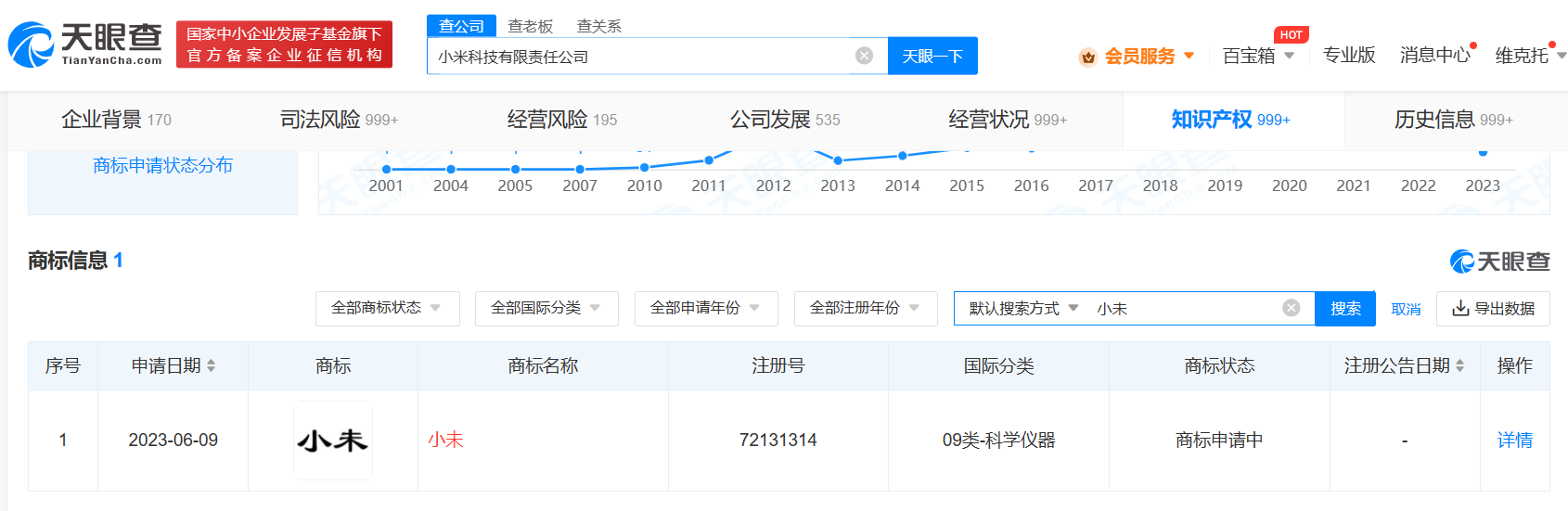Open the 历史信息 section tab
The width and height of the screenshot is (1568, 511).
[1453, 120]
